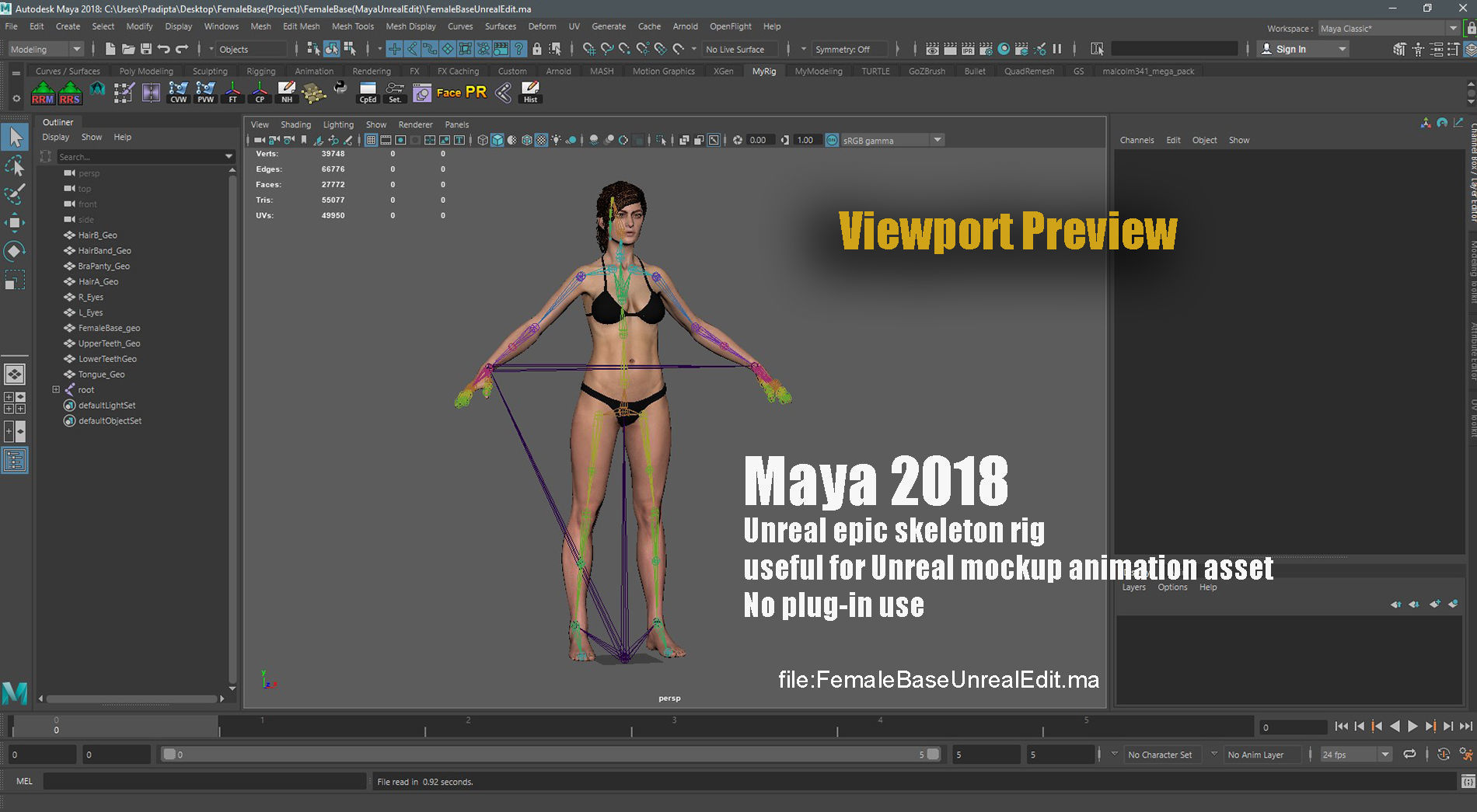
Task: Open the 24 fps frame rate dropdown
Action: click(x=1356, y=754)
